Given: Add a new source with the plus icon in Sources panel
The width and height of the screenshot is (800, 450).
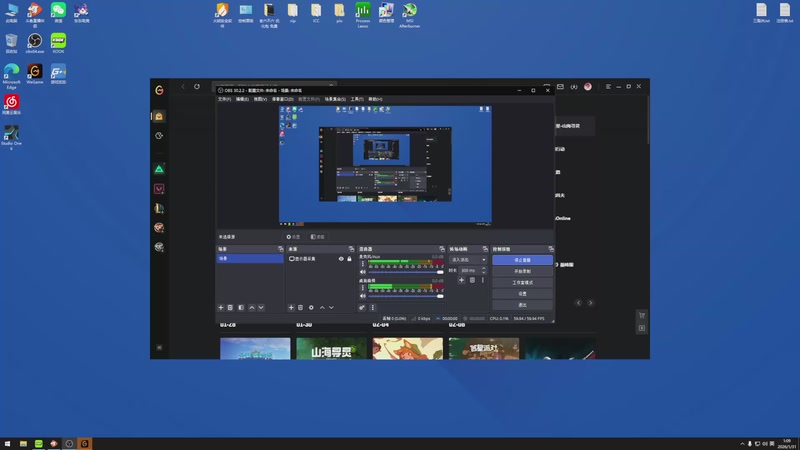Looking at the screenshot, I should tap(291, 308).
